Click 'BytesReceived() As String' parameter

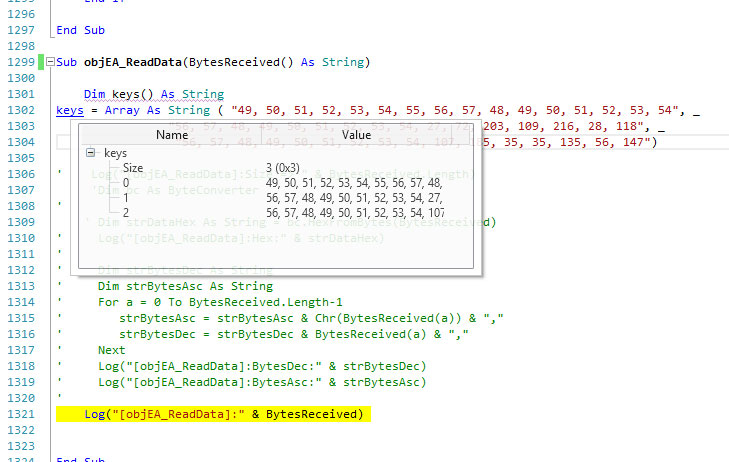point(276,62)
